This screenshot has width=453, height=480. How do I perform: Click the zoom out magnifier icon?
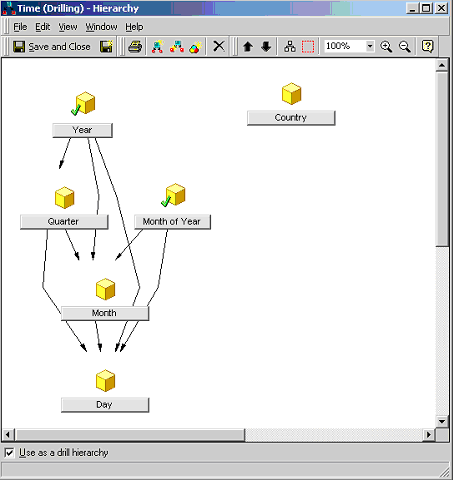click(x=405, y=47)
